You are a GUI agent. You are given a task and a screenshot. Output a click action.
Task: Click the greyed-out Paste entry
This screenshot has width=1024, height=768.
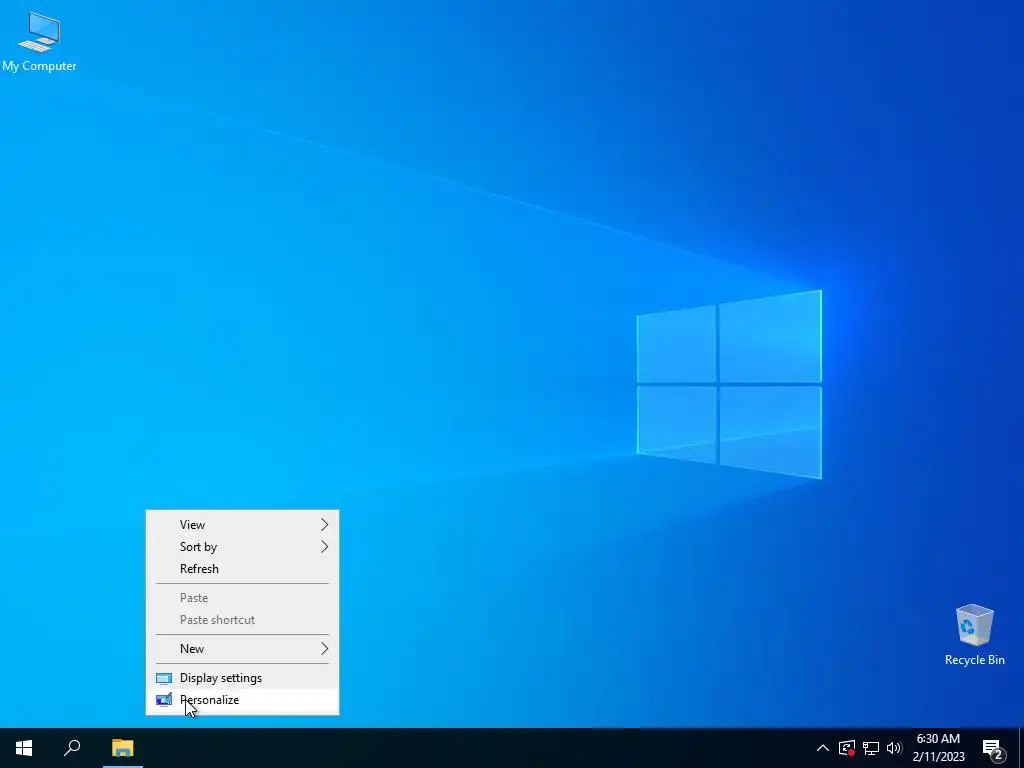click(x=242, y=598)
